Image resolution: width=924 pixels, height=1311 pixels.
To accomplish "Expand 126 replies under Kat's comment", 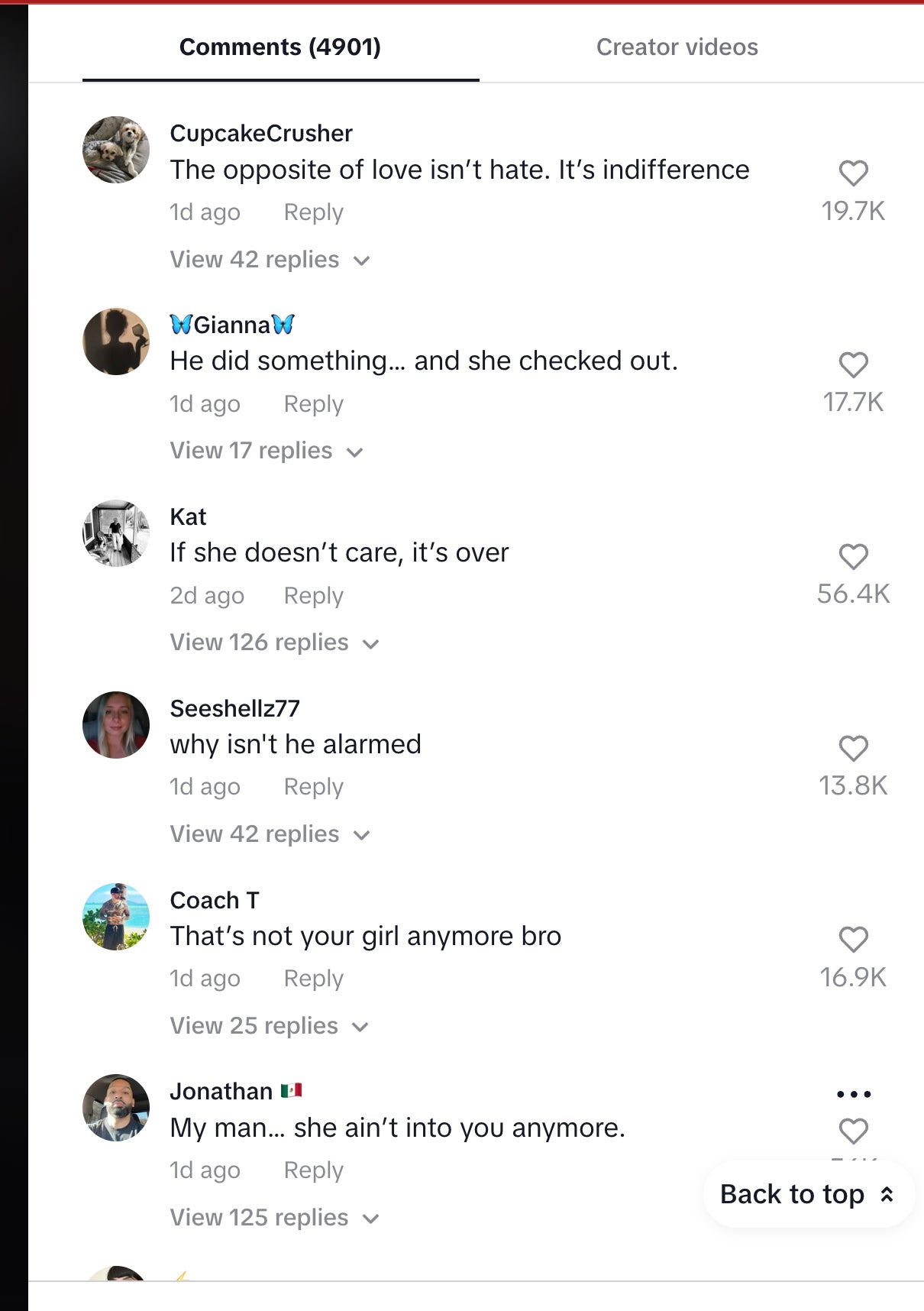I will click(x=274, y=643).
